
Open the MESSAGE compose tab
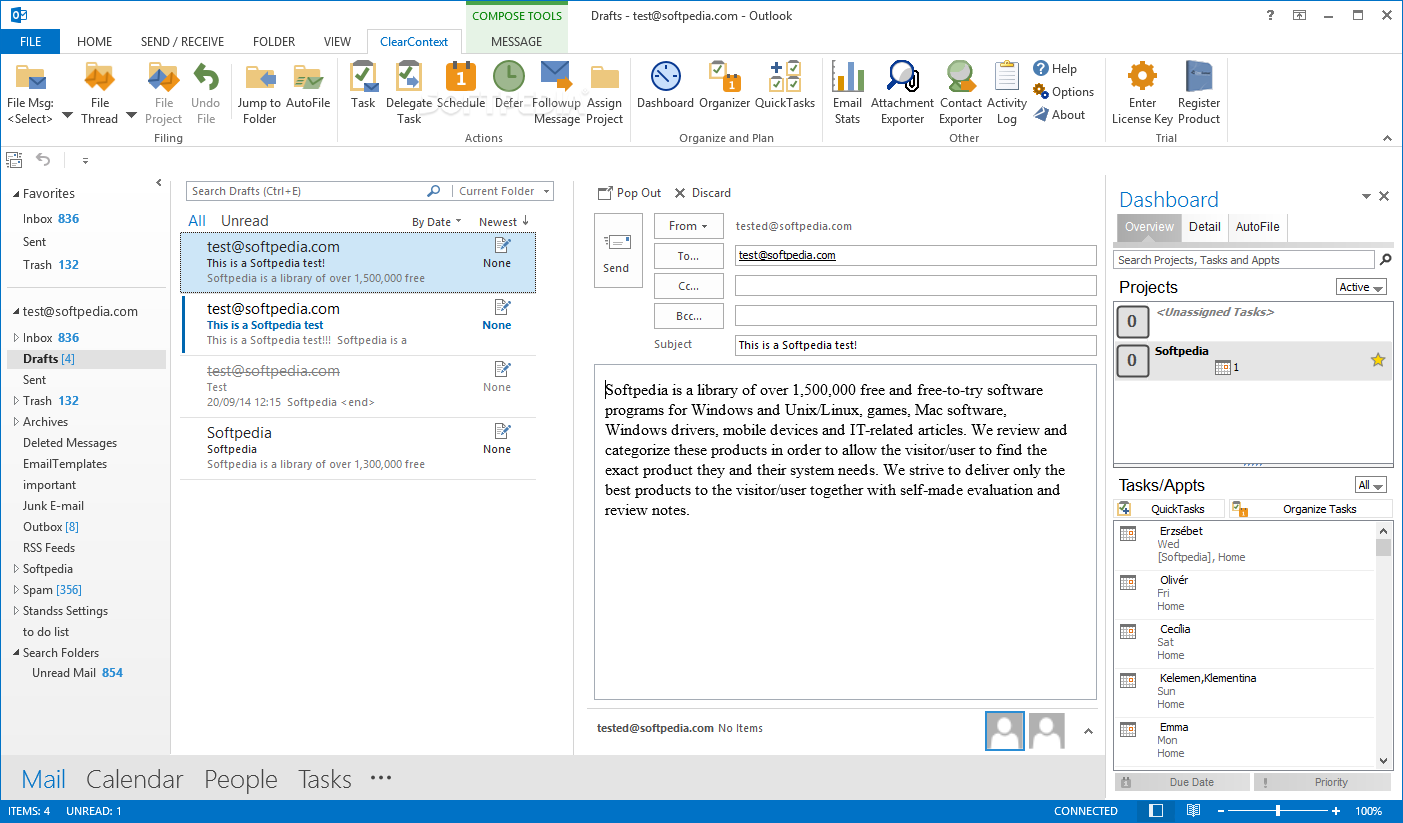517,42
